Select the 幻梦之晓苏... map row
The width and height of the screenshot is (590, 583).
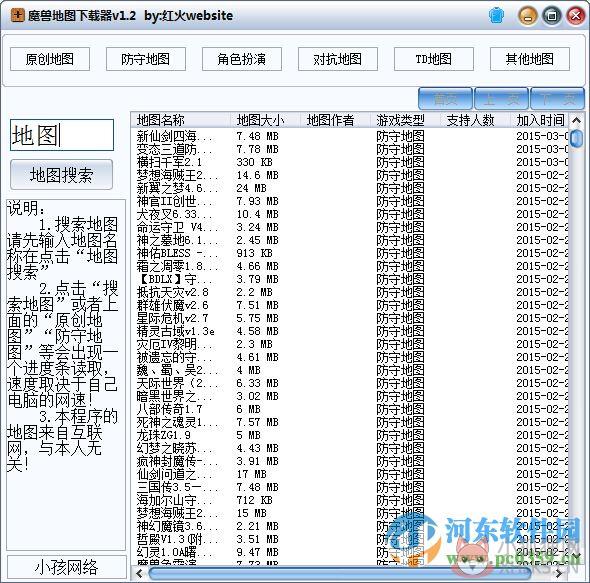(x=350, y=448)
